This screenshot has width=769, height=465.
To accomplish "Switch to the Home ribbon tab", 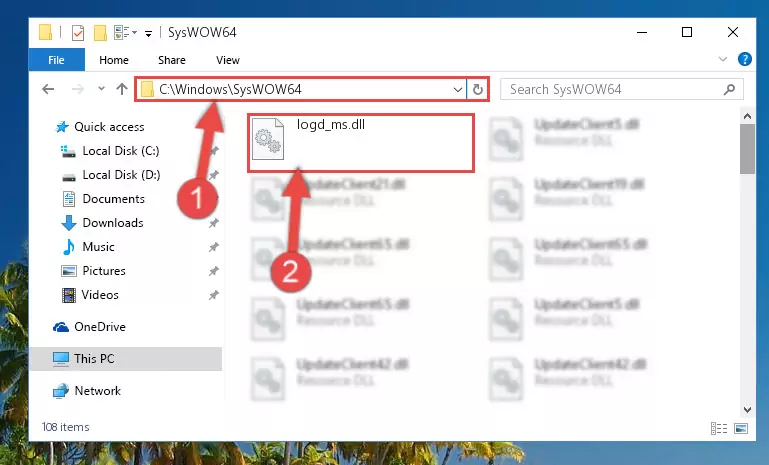I will [114, 60].
